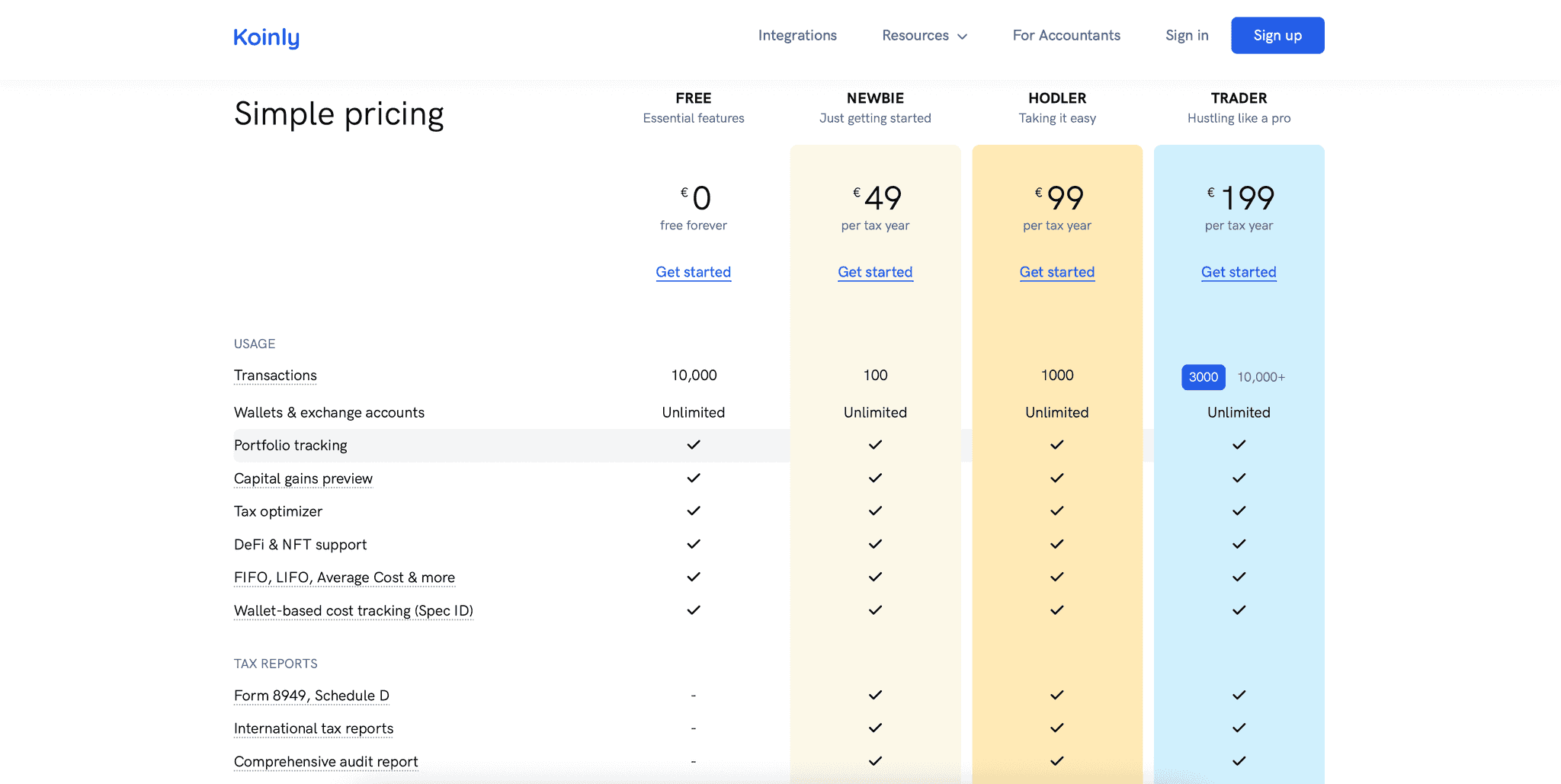Screen dimensions: 1561x784
Task: Select the Portfolio tracking row label
Action: coord(290,445)
